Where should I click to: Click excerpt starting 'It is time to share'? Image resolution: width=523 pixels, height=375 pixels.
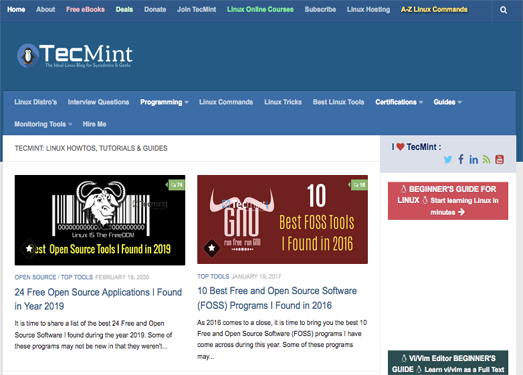coord(93,335)
